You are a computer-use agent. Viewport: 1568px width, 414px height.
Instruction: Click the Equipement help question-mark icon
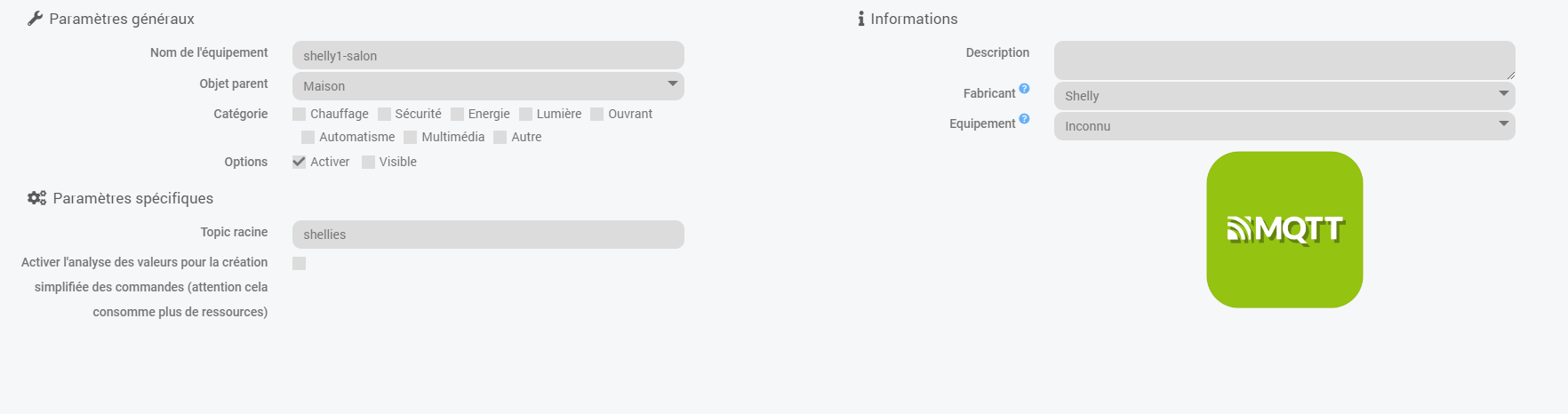[x=1024, y=119]
